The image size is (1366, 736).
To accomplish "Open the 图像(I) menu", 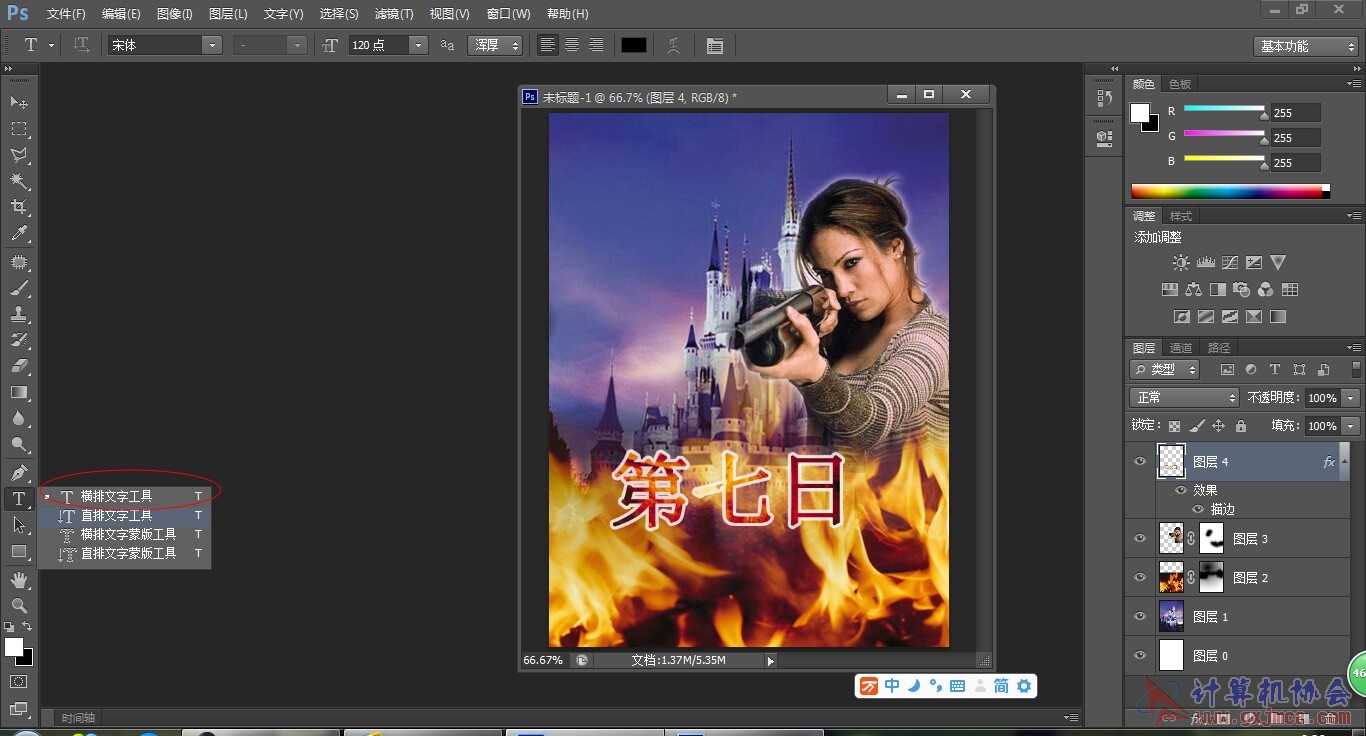I will [x=174, y=14].
